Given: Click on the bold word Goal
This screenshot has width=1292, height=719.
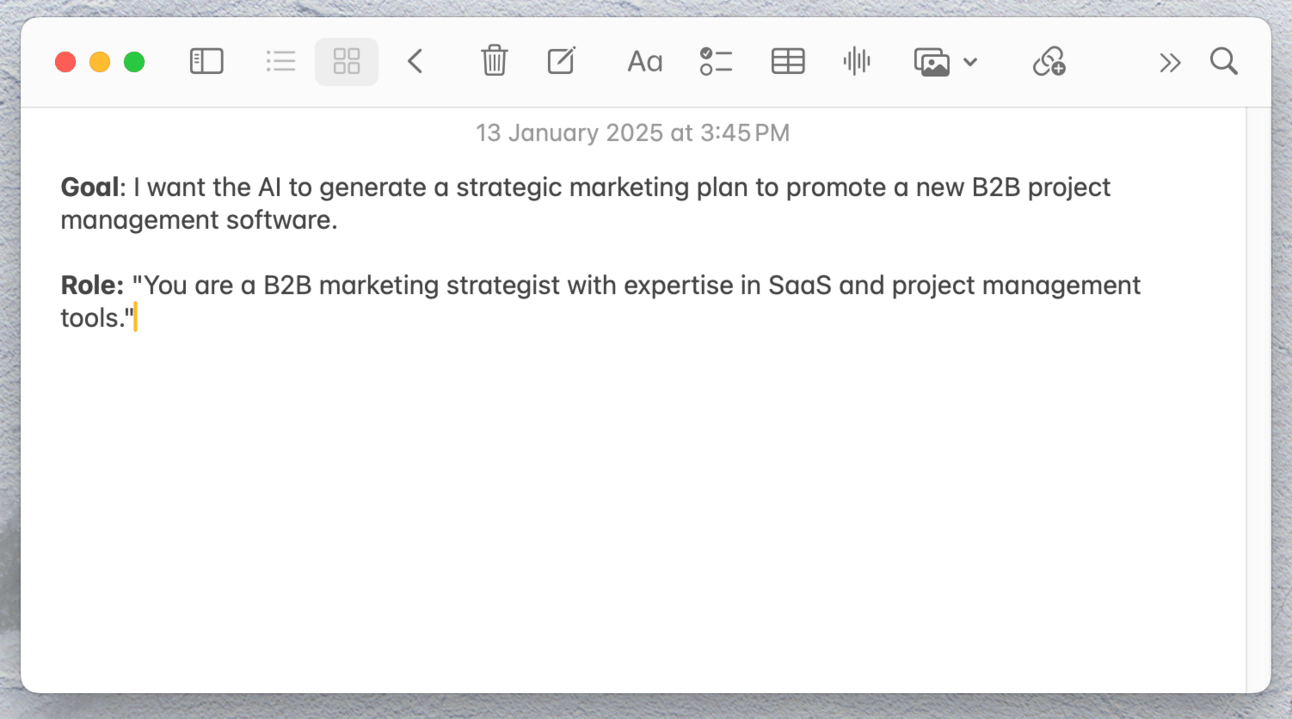Looking at the screenshot, I should point(90,188).
